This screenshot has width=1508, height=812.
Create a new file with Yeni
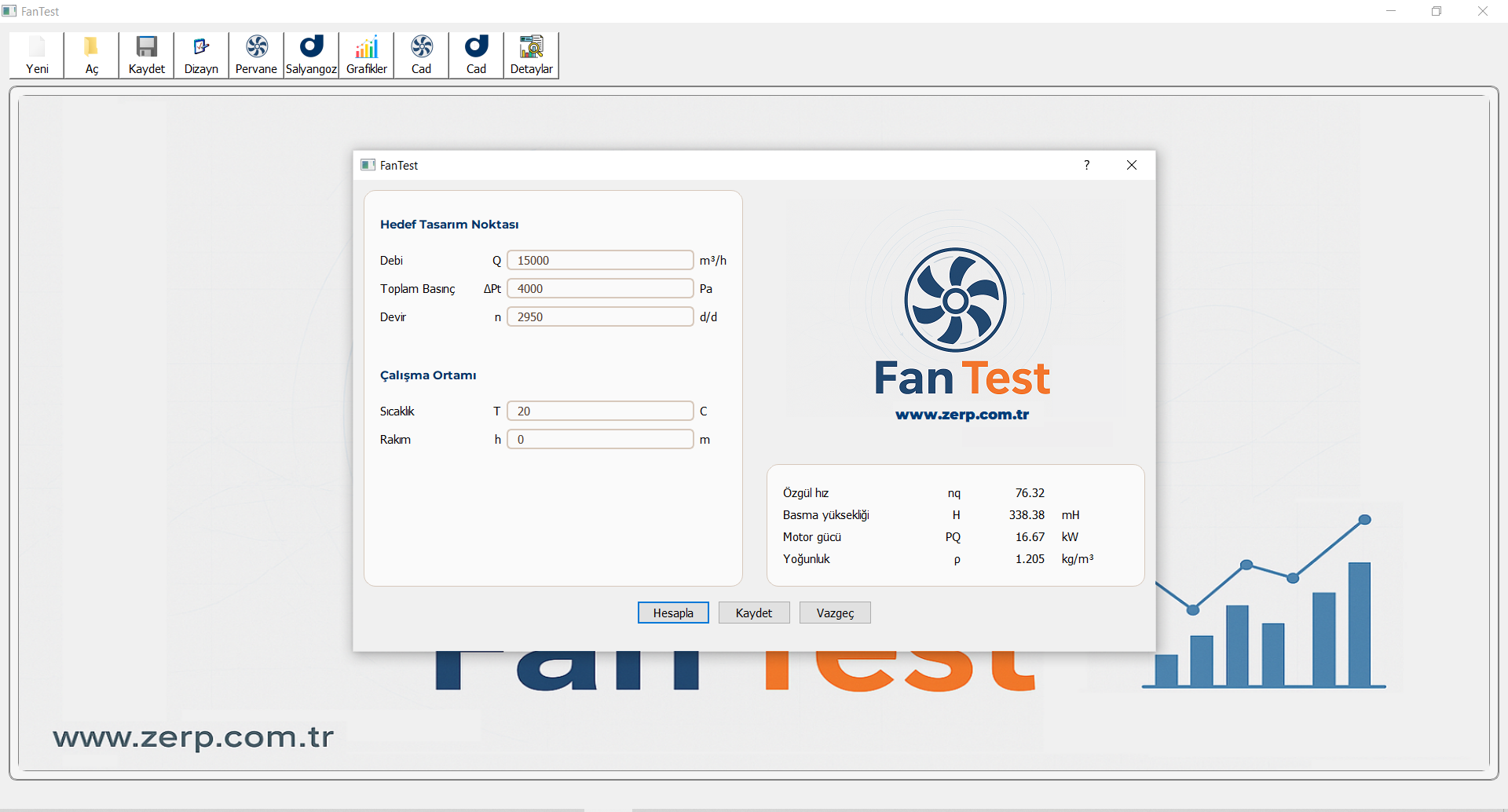pos(36,53)
